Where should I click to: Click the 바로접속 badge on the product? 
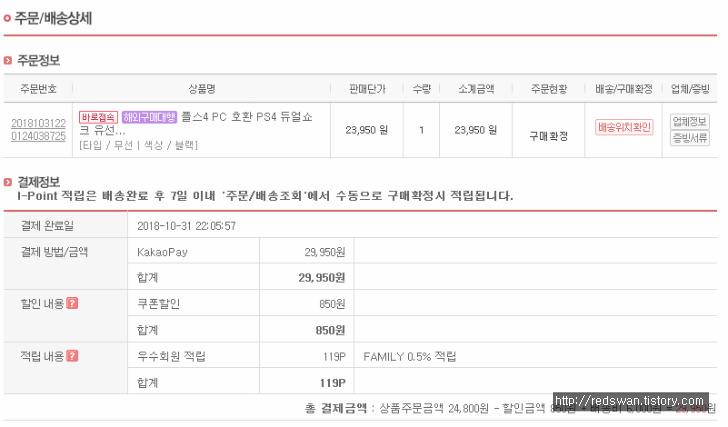click(98, 117)
